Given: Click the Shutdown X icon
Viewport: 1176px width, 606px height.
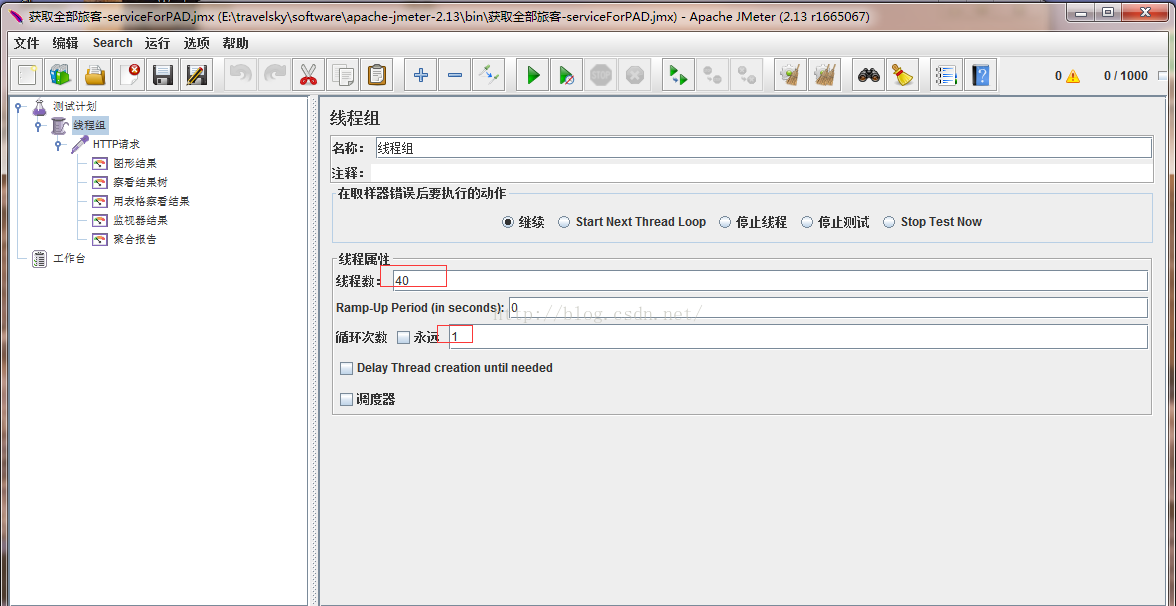Looking at the screenshot, I should 634,75.
